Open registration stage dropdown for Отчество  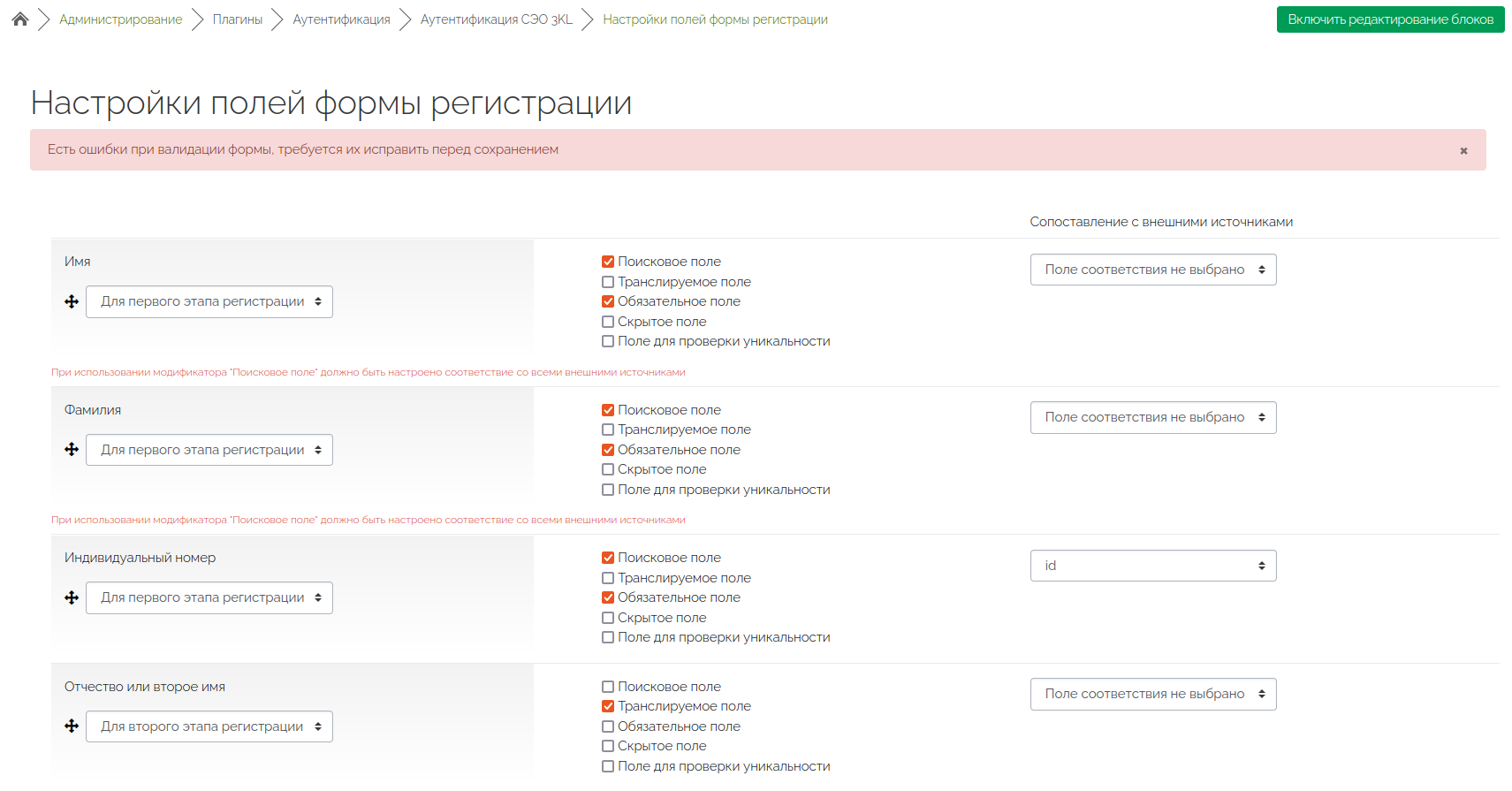(x=209, y=726)
